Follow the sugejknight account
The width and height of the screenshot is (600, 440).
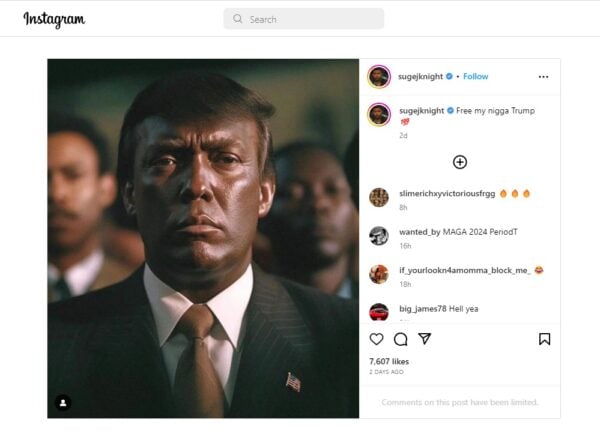[476, 77]
